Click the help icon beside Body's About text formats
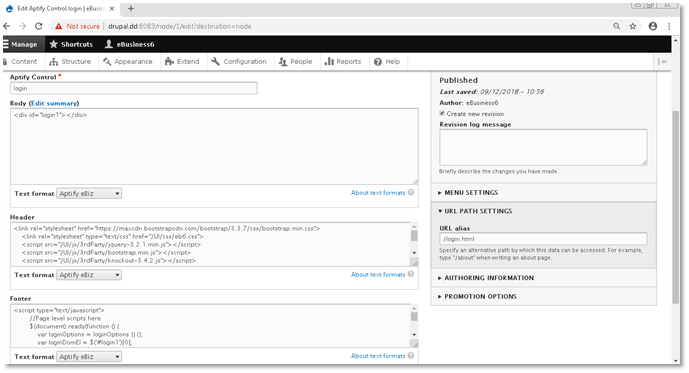Viewport: 689px width, 373px height. [411, 192]
